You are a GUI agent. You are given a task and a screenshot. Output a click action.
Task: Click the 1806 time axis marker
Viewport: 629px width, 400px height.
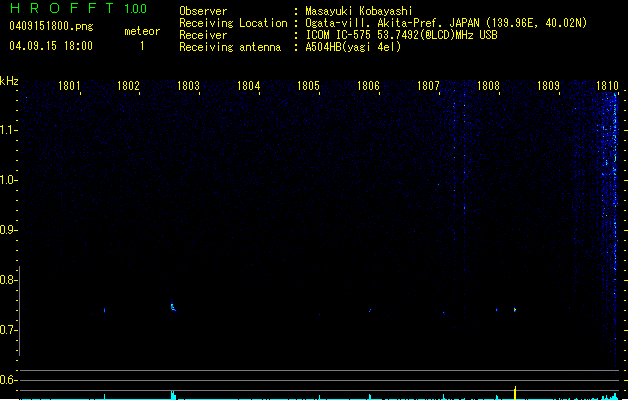(368, 86)
